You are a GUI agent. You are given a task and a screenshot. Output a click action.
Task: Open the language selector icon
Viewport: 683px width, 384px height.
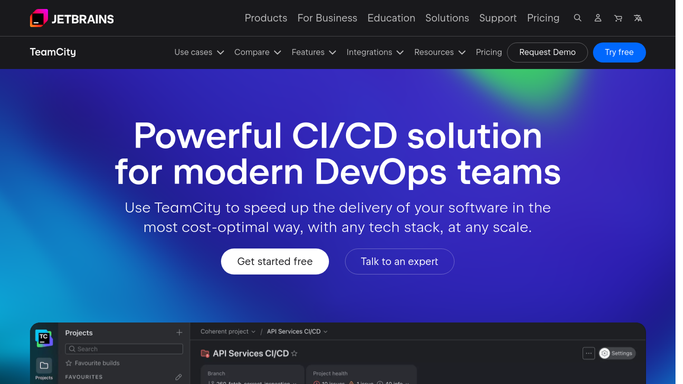click(x=638, y=18)
